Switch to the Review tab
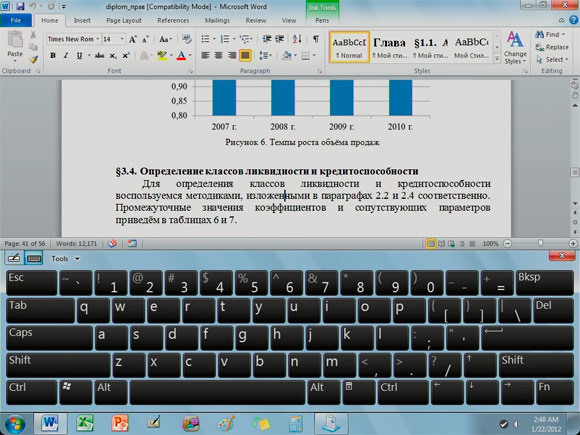This screenshot has width=580, height=435. click(256, 20)
